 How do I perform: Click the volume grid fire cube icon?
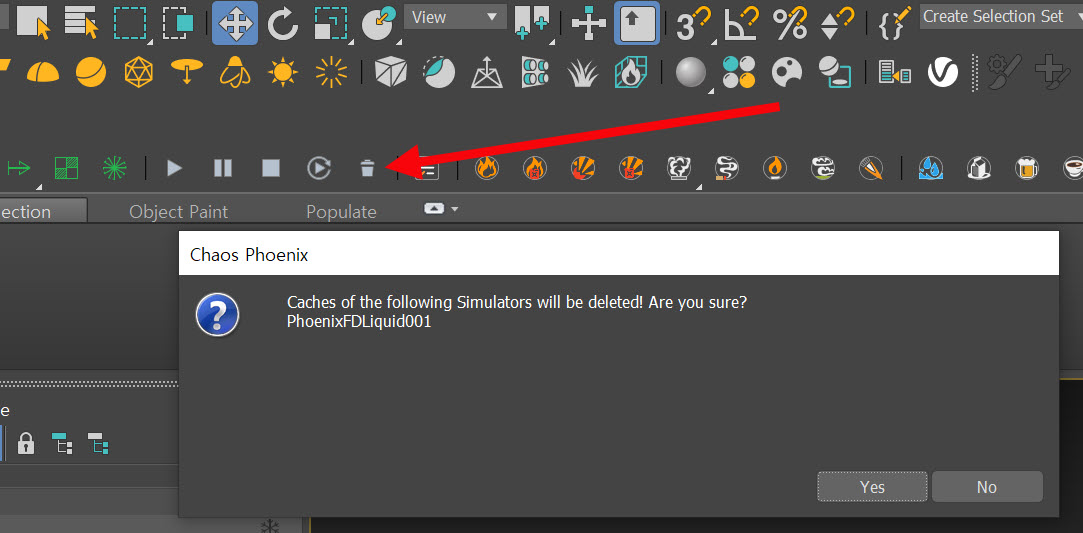[629, 72]
